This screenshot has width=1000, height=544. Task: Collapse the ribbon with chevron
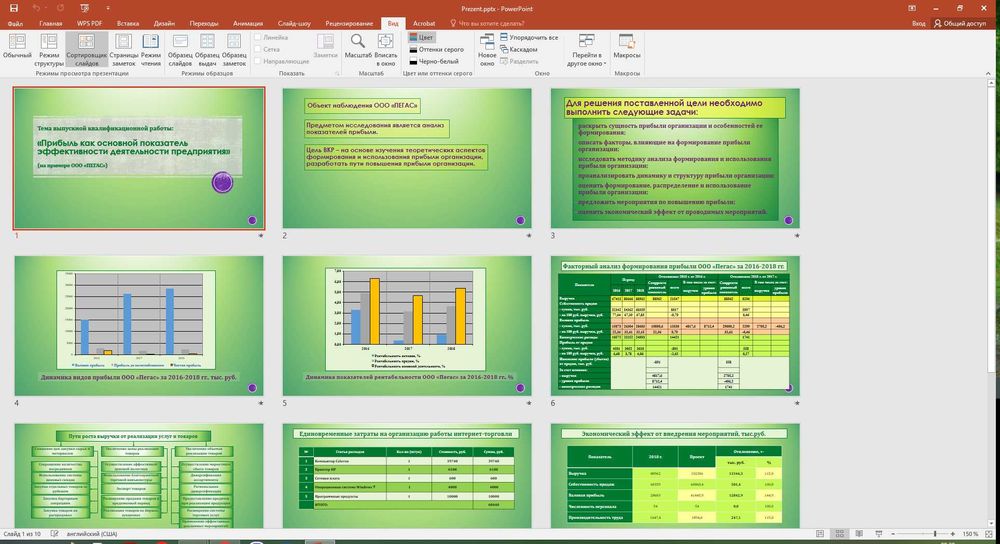tap(989, 74)
